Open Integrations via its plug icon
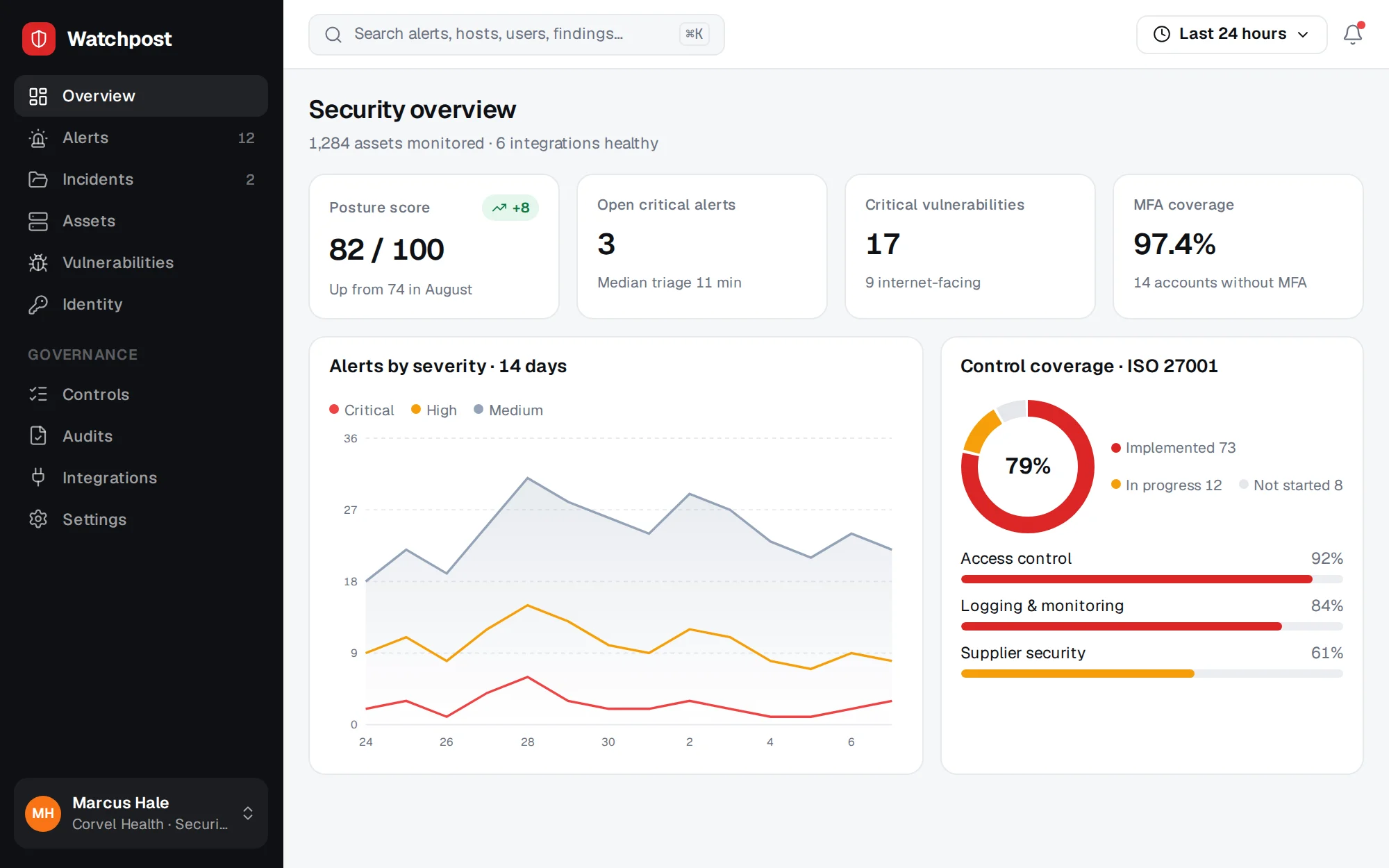 [38, 478]
